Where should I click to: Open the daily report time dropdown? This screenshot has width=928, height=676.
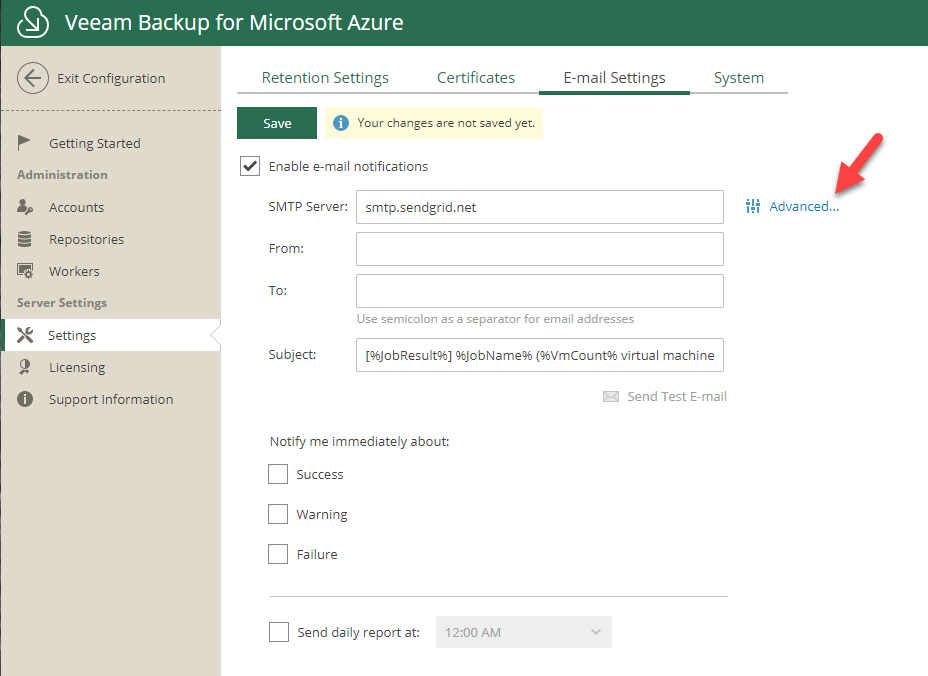524,632
